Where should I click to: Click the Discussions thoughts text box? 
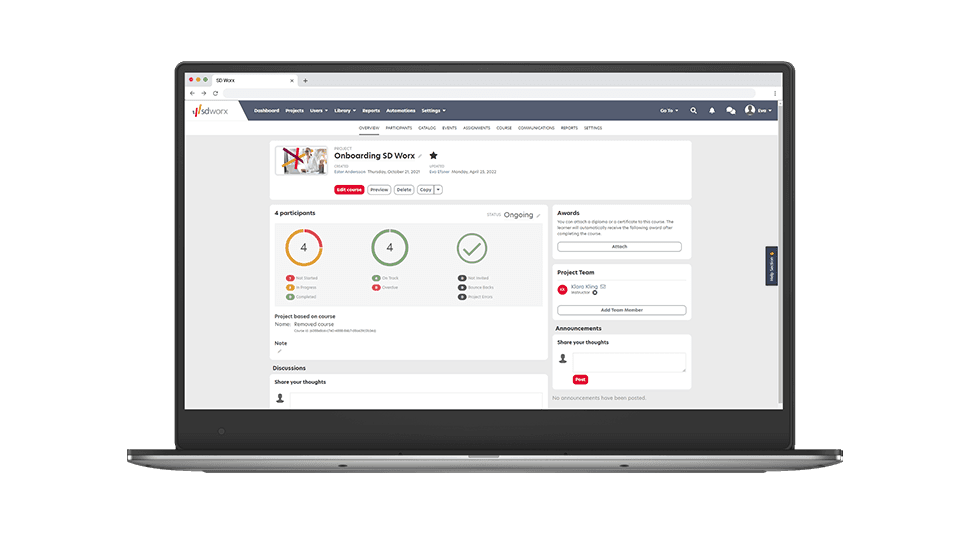[x=416, y=400]
